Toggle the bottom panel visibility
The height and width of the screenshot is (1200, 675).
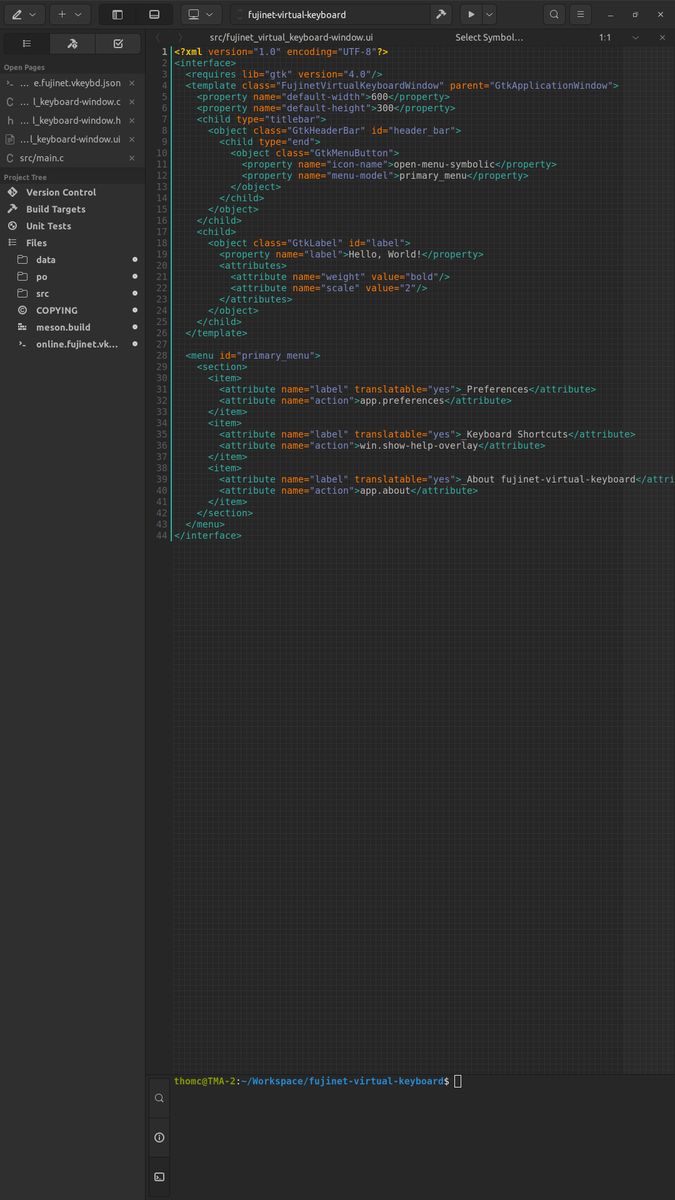point(154,15)
